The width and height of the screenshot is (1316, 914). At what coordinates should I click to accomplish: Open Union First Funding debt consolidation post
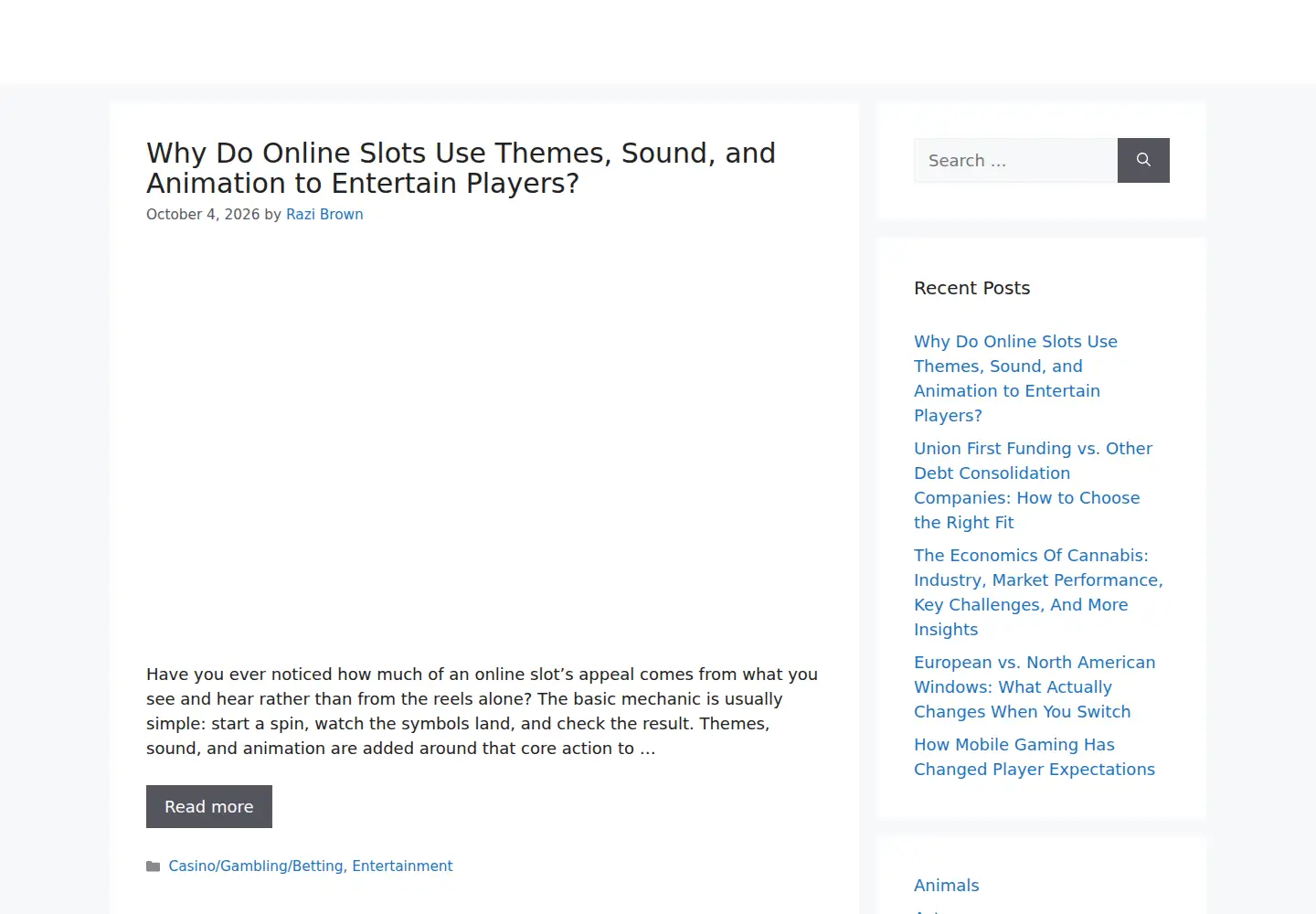coord(1033,485)
